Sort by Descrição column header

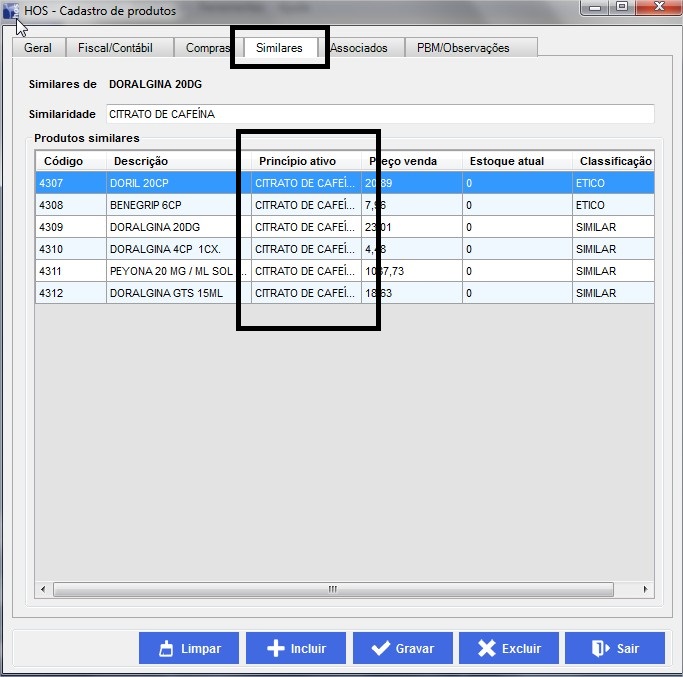point(141,161)
